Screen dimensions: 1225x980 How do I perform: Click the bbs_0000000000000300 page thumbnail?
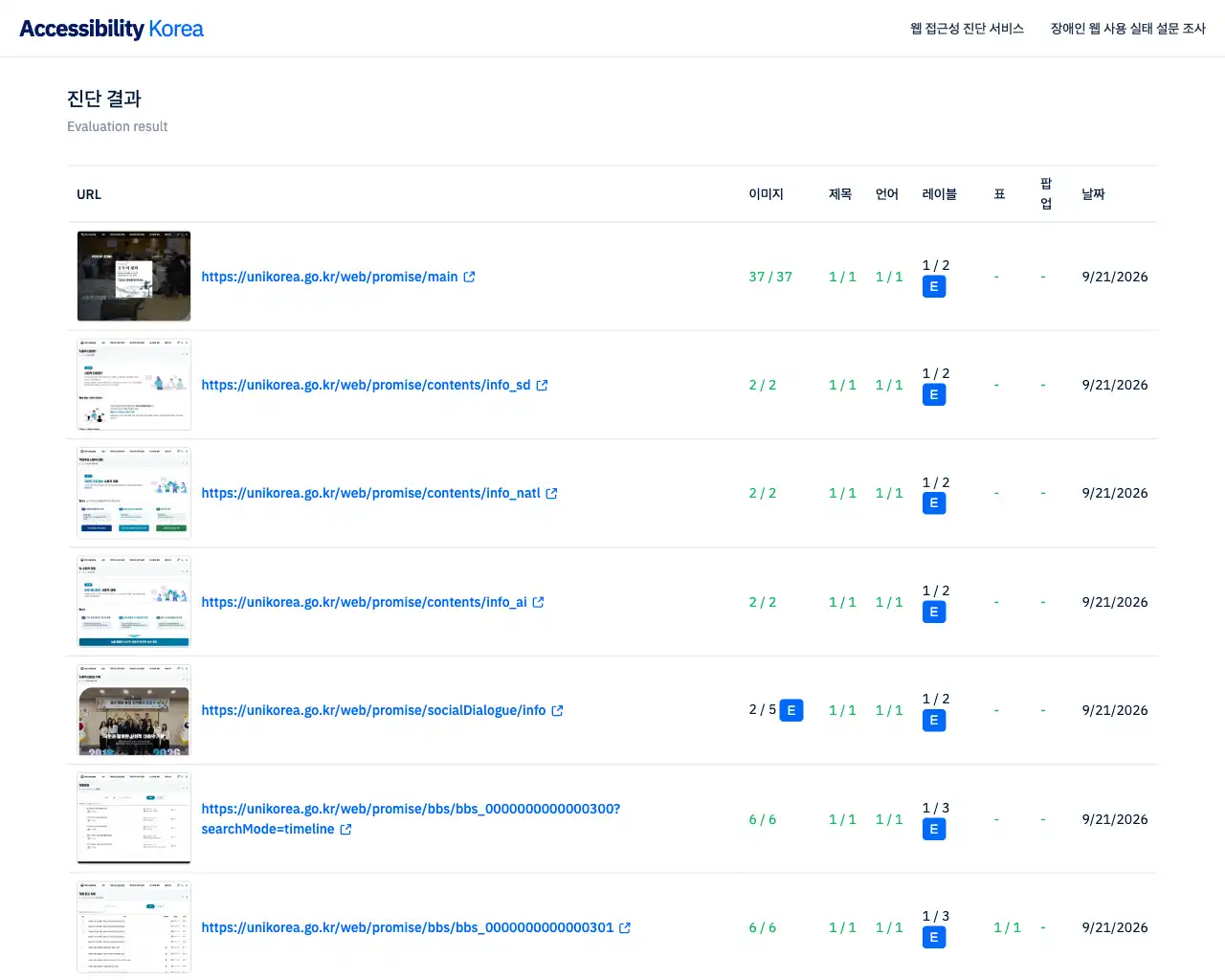(134, 818)
